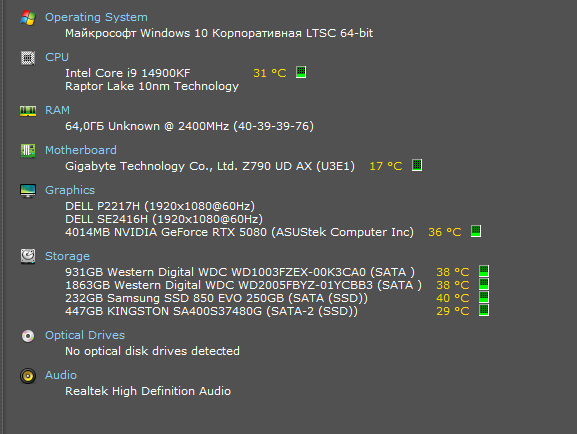Open the RAM section heading
This screenshot has height=434, width=577.
57,110
